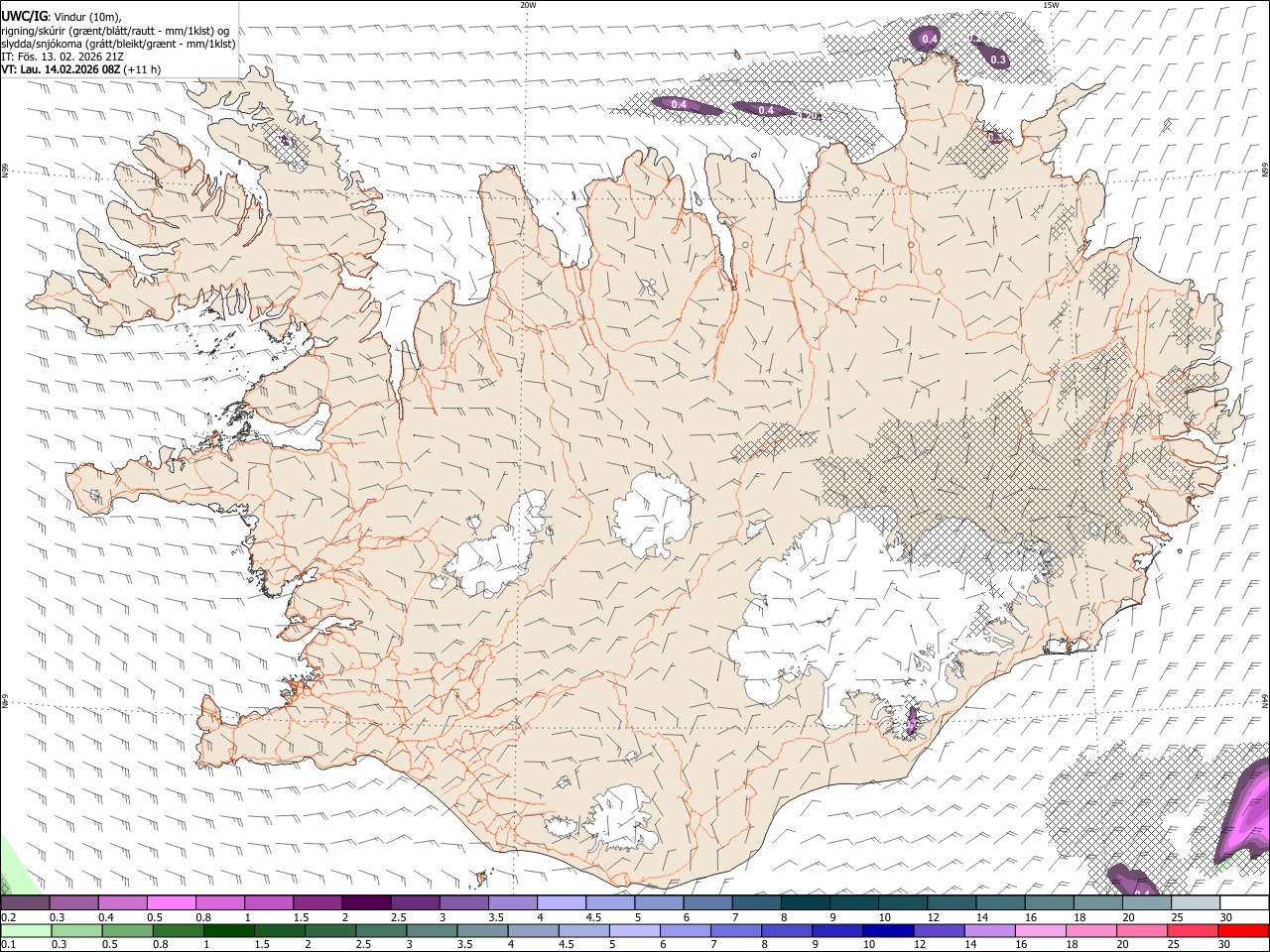The width and height of the screenshot is (1270, 952).
Task: Click the purple precipitation blob labeled 0.3
Action: [992, 55]
